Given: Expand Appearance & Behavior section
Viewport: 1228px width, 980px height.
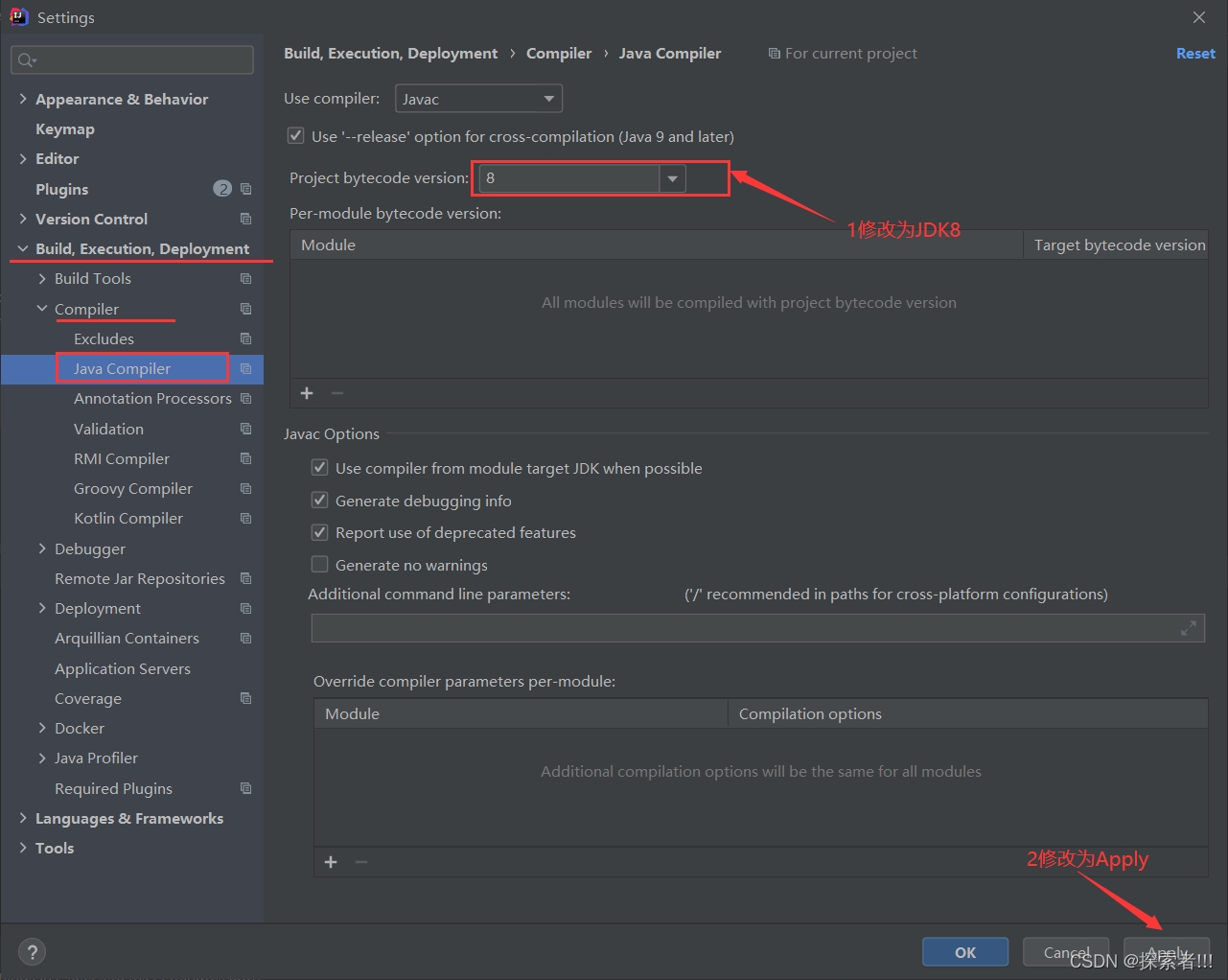Looking at the screenshot, I should click(23, 99).
